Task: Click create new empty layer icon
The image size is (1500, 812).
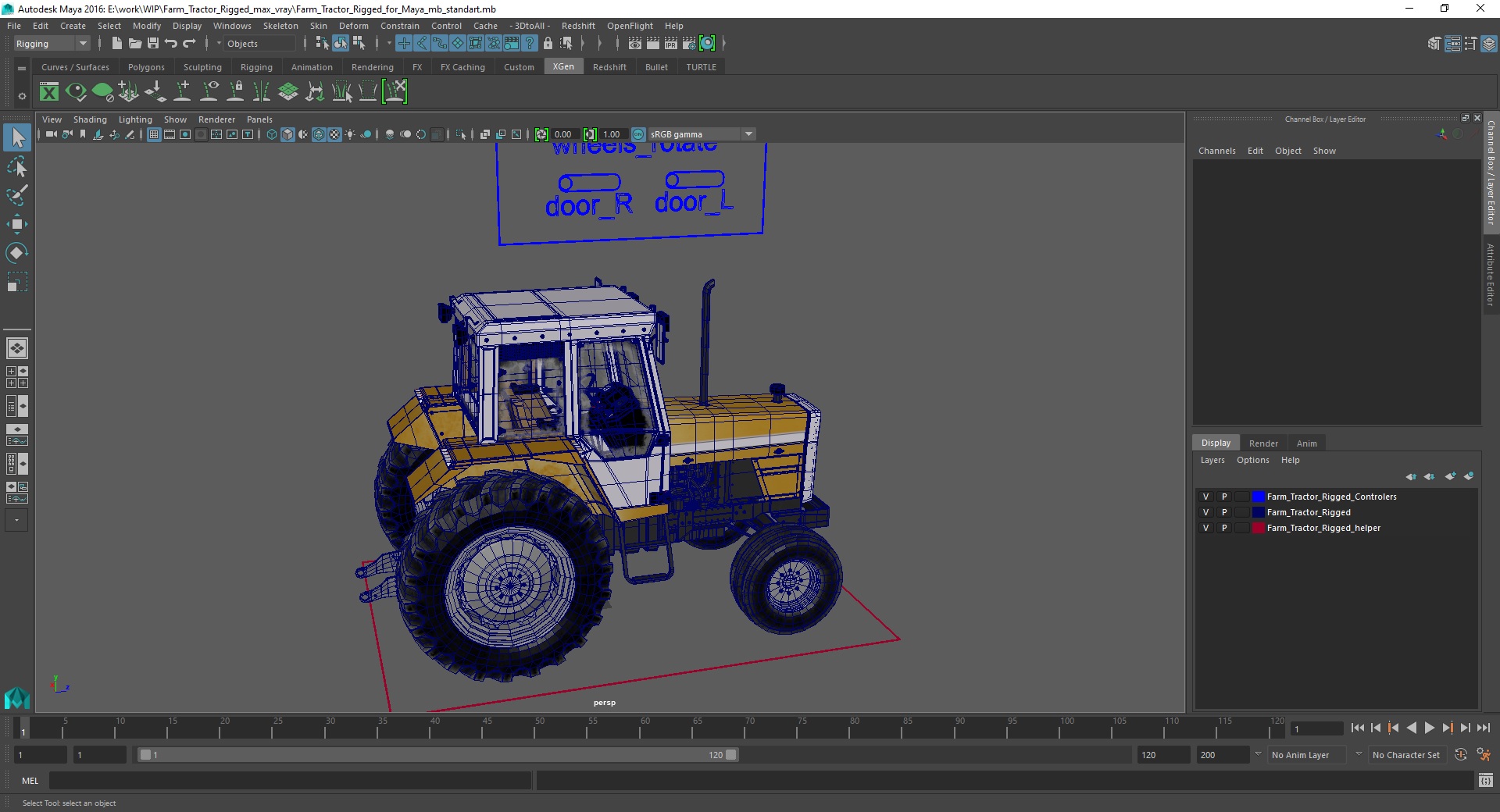Action: pos(1450,476)
